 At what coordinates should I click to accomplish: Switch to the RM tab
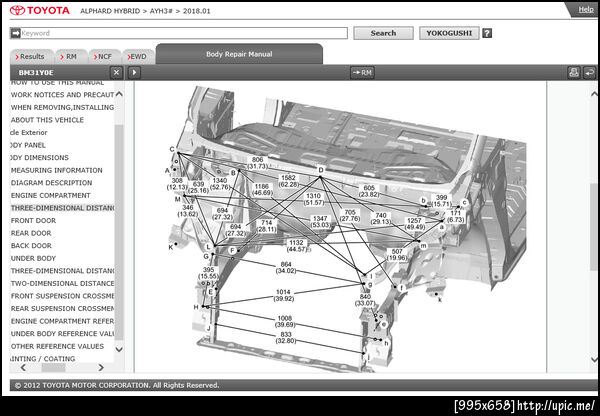[x=72, y=57]
